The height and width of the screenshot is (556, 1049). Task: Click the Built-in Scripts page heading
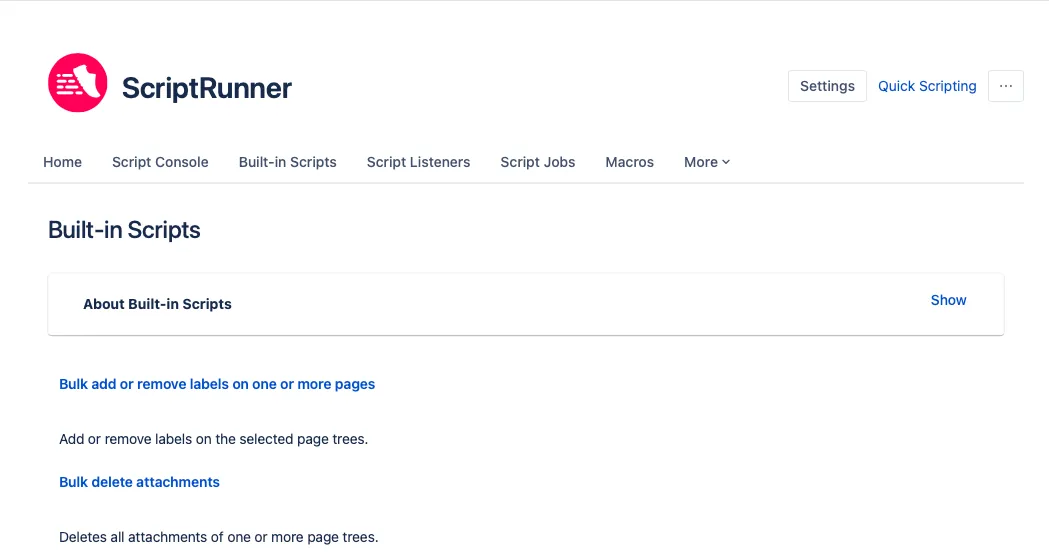(124, 230)
